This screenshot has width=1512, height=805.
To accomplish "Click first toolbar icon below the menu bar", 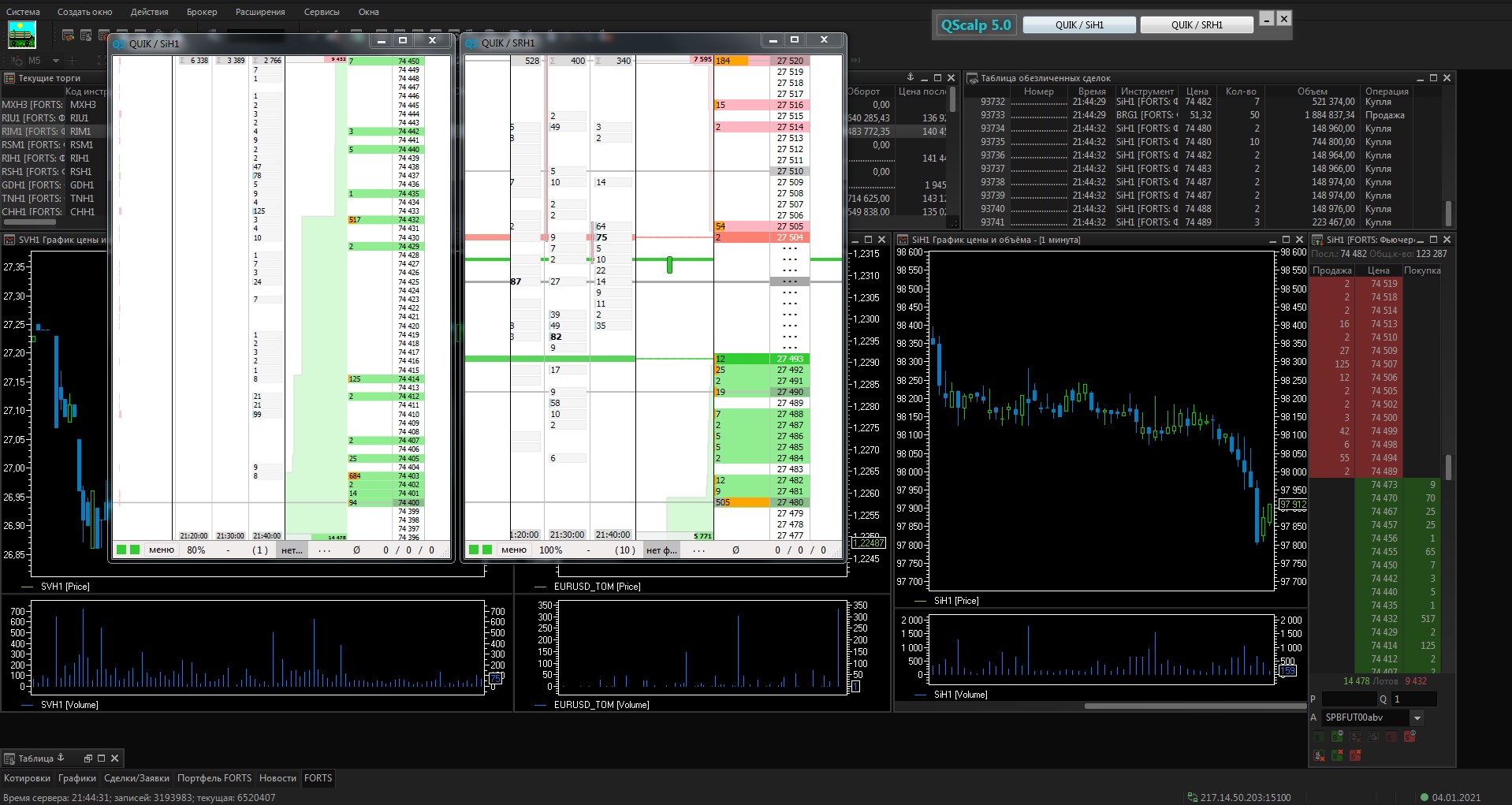I will [68, 35].
